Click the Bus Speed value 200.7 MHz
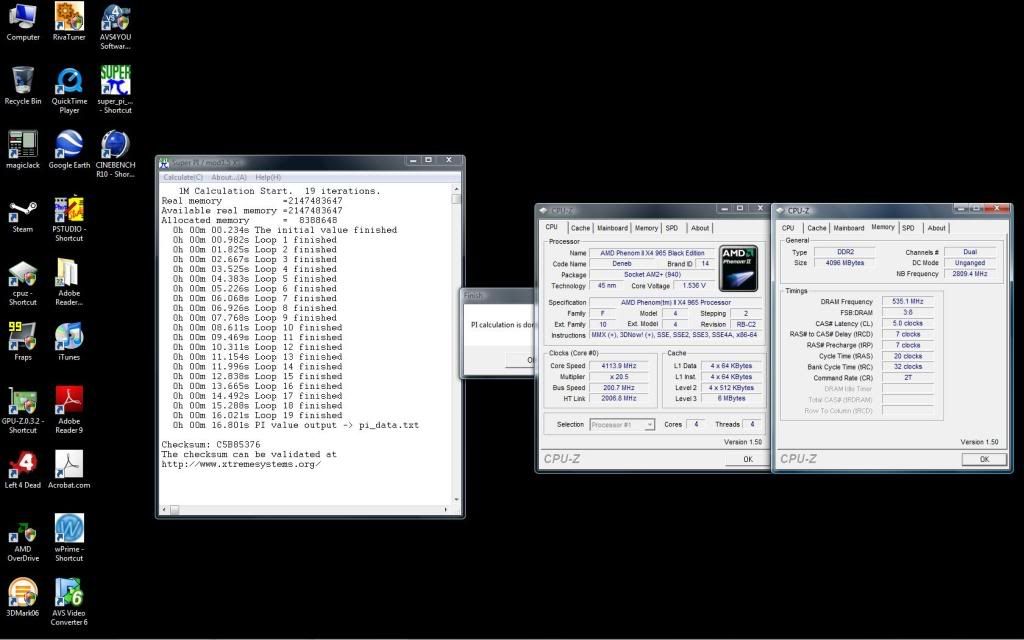The width and height of the screenshot is (1024, 640). pos(618,388)
